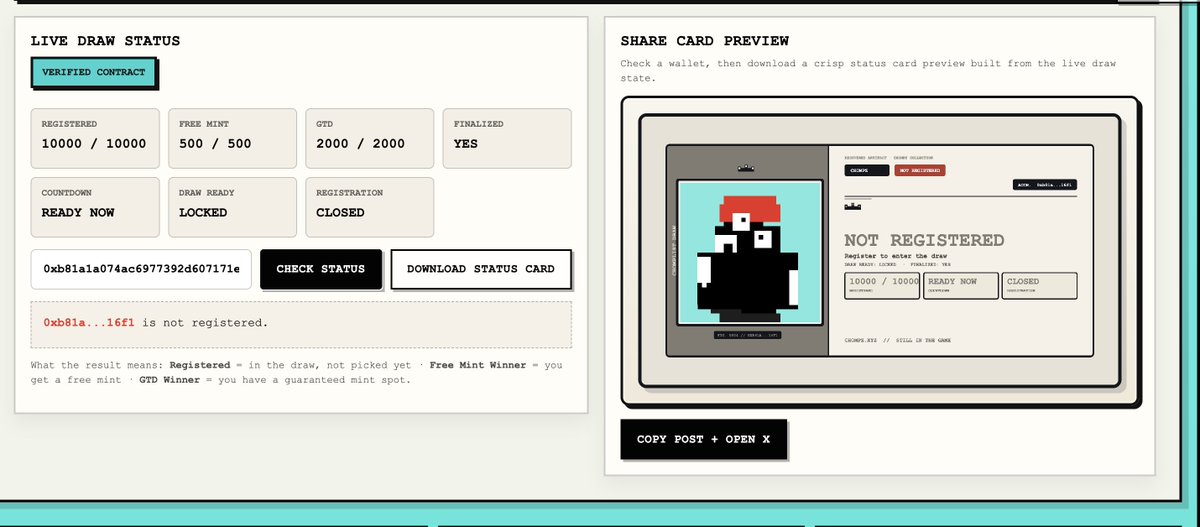This screenshot has height=527, width=1200.
Task: Click Download Status Card button
Action: tap(481, 269)
